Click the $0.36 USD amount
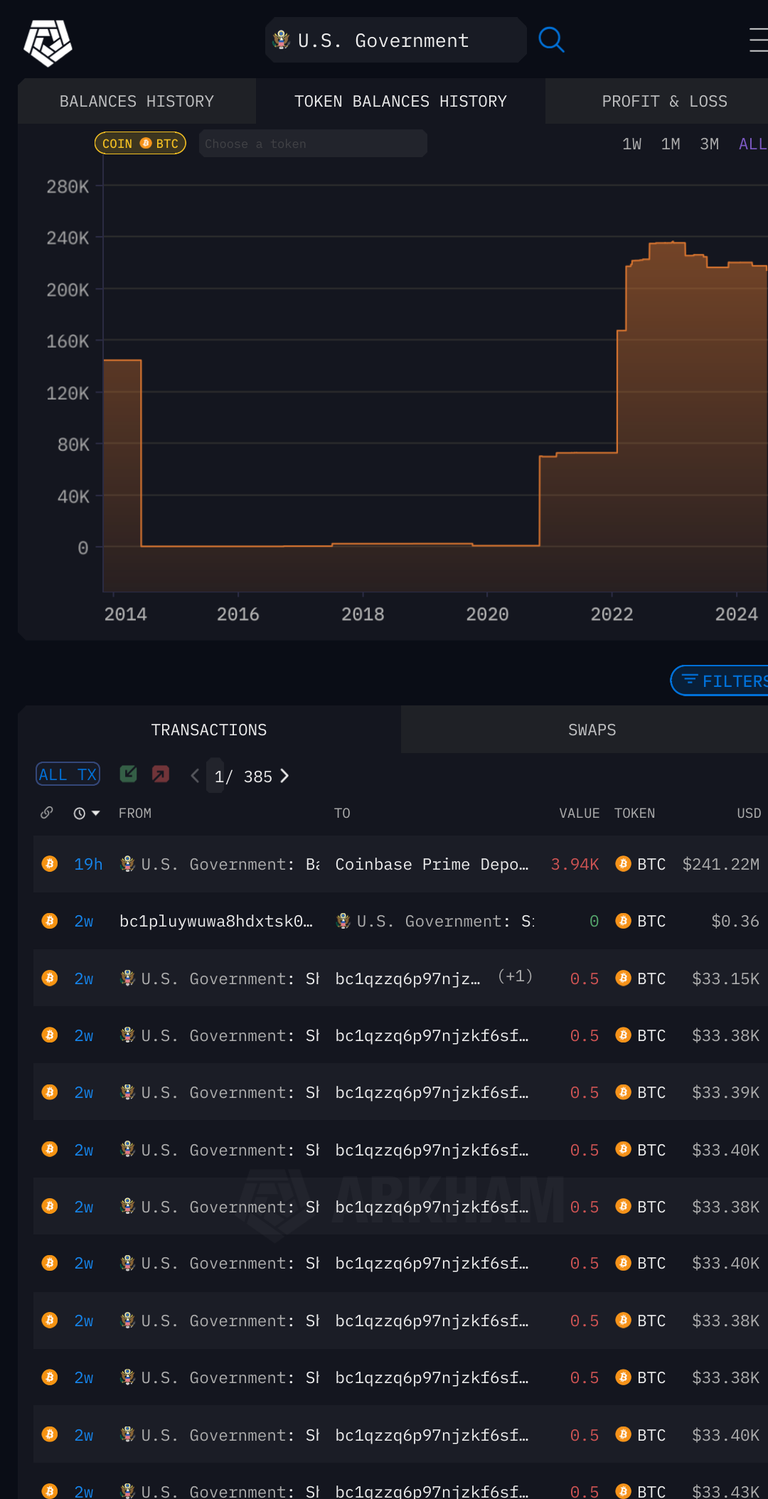 tap(735, 921)
